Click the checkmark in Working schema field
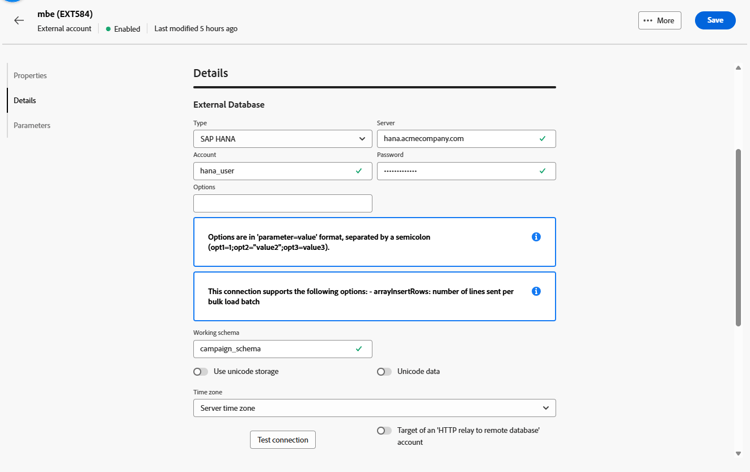 tap(359, 349)
